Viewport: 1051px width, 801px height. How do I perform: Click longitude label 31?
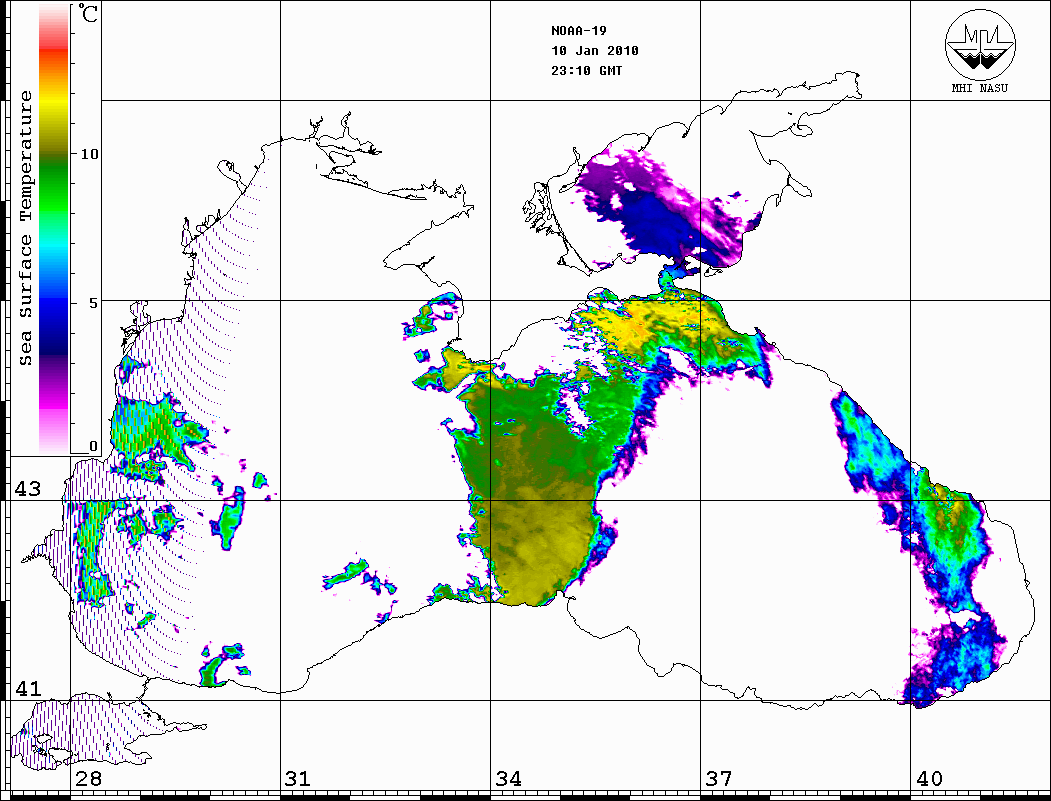pyautogui.click(x=298, y=779)
